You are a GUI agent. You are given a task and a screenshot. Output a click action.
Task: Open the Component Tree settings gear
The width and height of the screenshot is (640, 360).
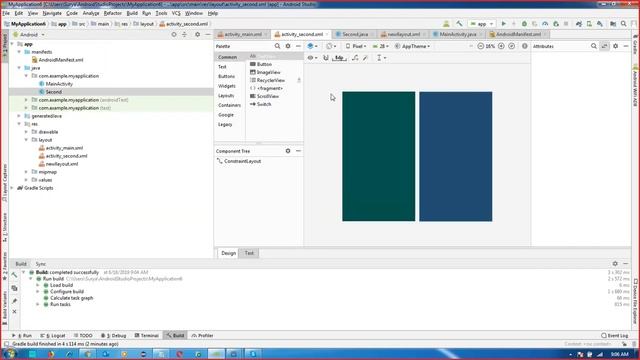(288, 151)
